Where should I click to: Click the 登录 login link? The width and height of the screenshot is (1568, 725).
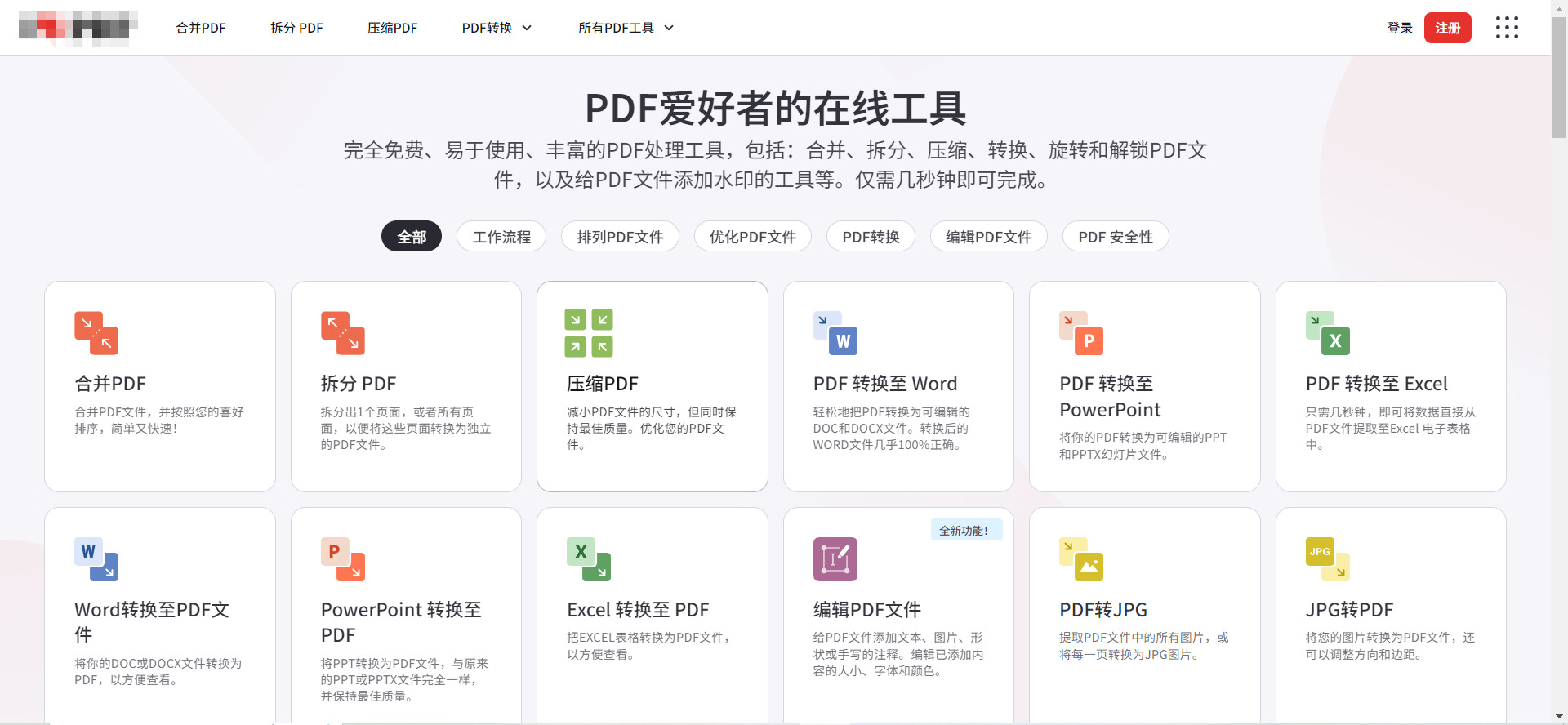click(x=1400, y=28)
